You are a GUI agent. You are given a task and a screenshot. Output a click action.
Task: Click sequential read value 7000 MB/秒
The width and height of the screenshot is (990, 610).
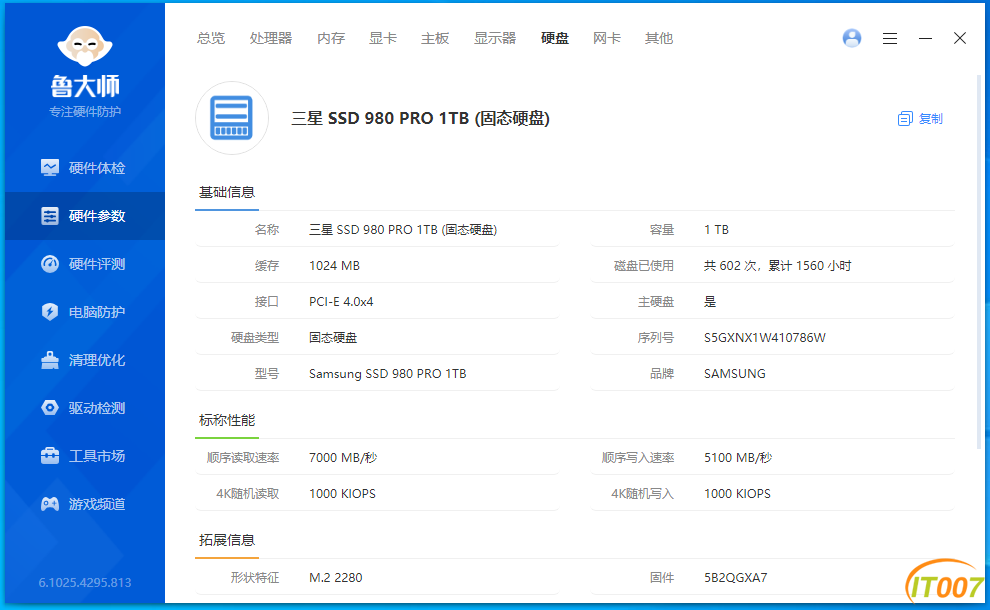click(343, 458)
